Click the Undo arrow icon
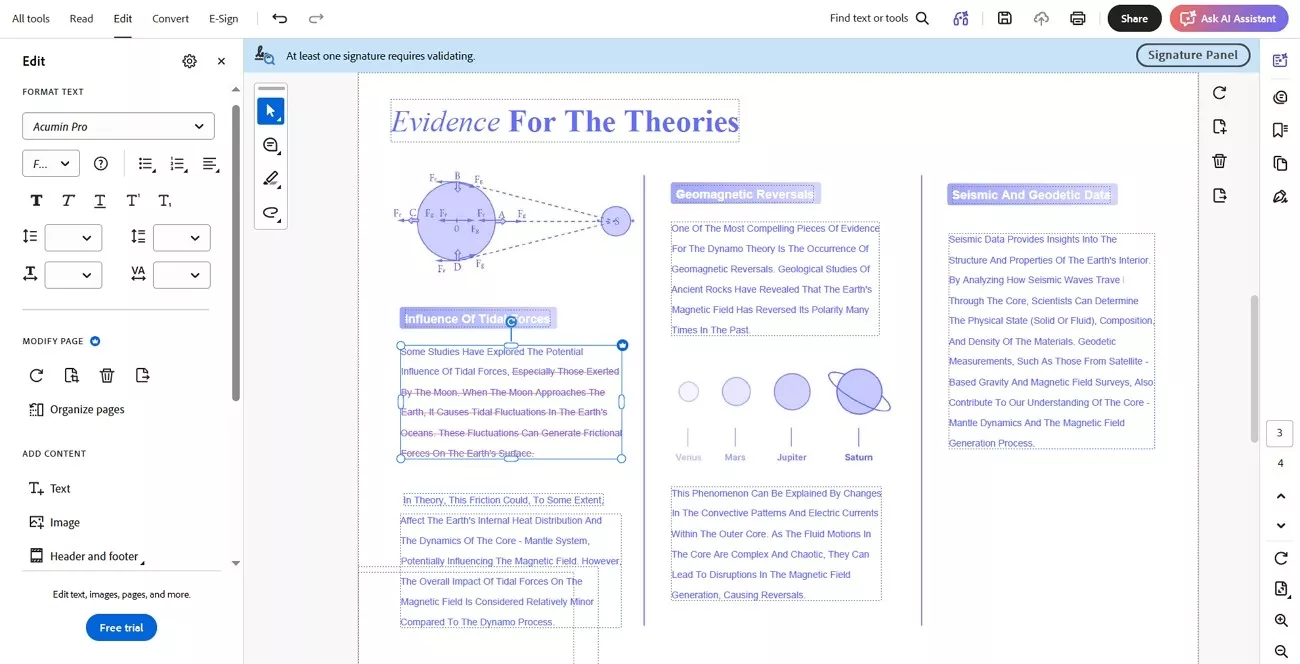Image resolution: width=1300 pixels, height=664 pixels. pyautogui.click(x=280, y=18)
